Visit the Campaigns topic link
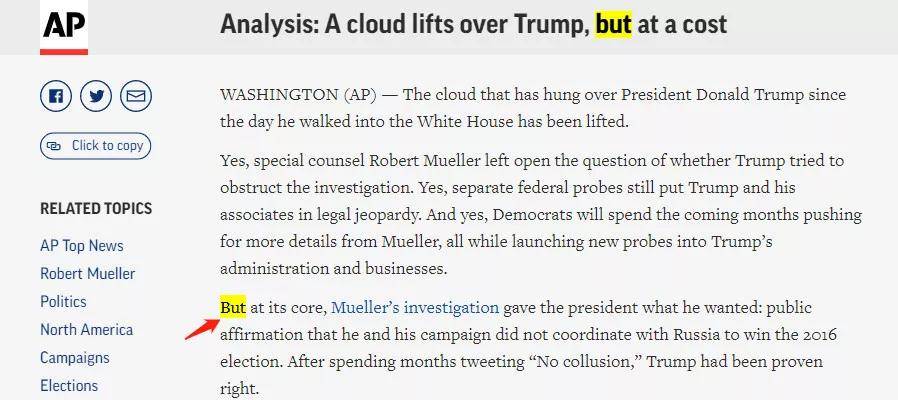Image resolution: width=898 pixels, height=400 pixels. coord(75,357)
